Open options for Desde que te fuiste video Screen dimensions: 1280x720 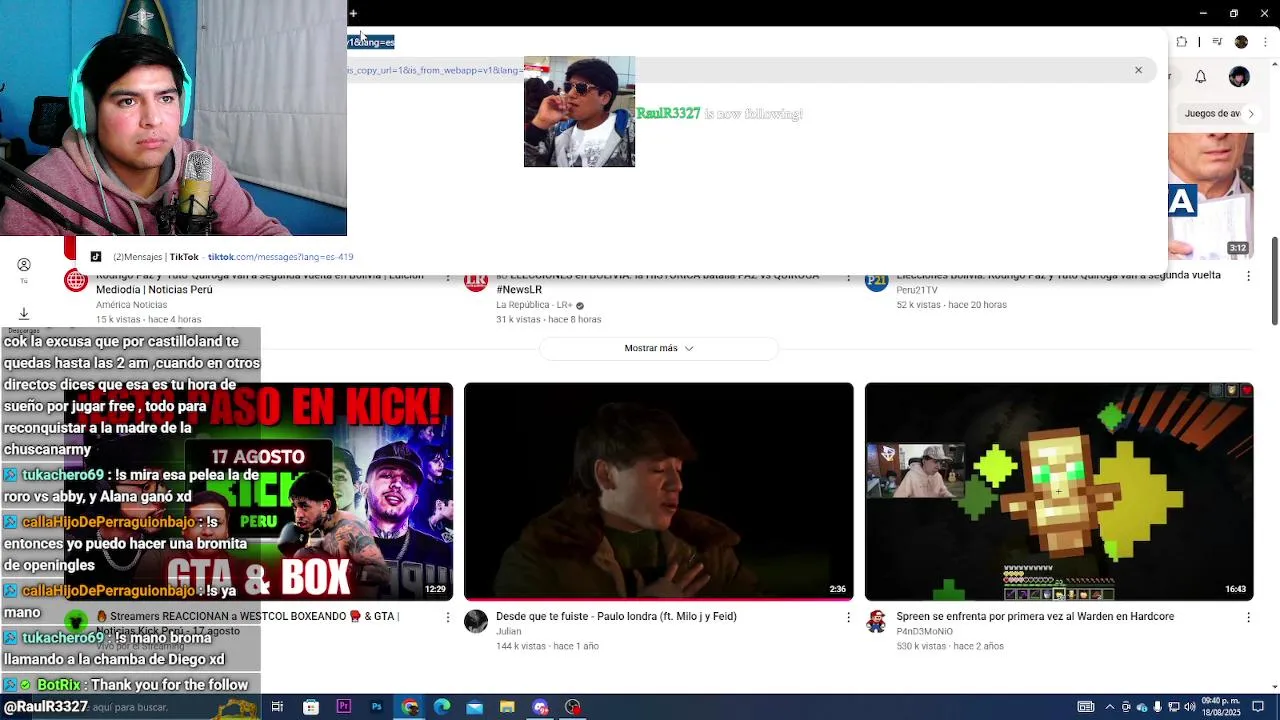[848, 617]
